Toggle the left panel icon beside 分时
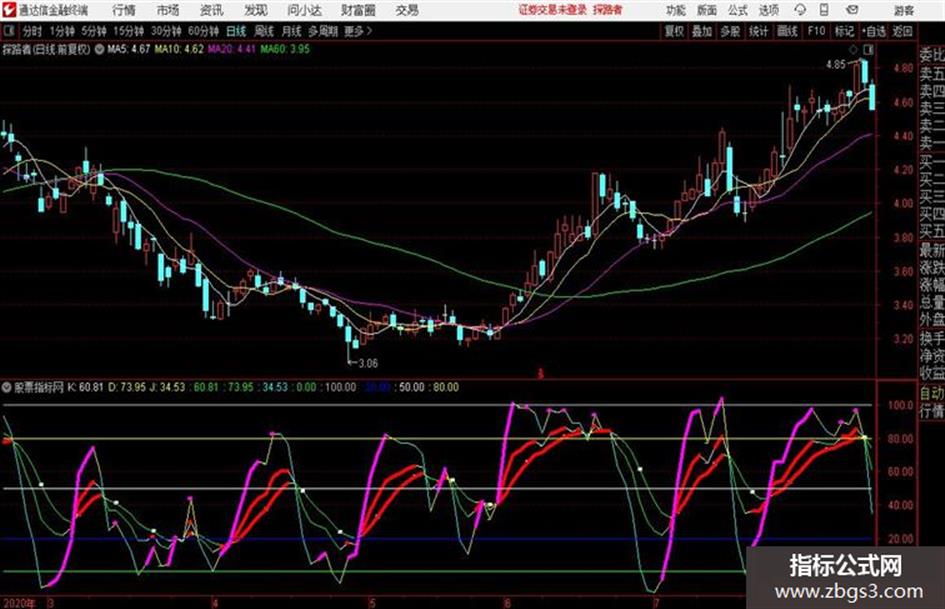Screen dimensions: 945x609 tap(8, 31)
